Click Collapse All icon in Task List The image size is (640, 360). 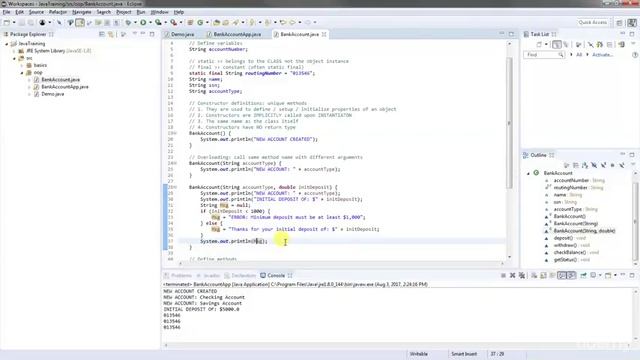(x=610, y=44)
